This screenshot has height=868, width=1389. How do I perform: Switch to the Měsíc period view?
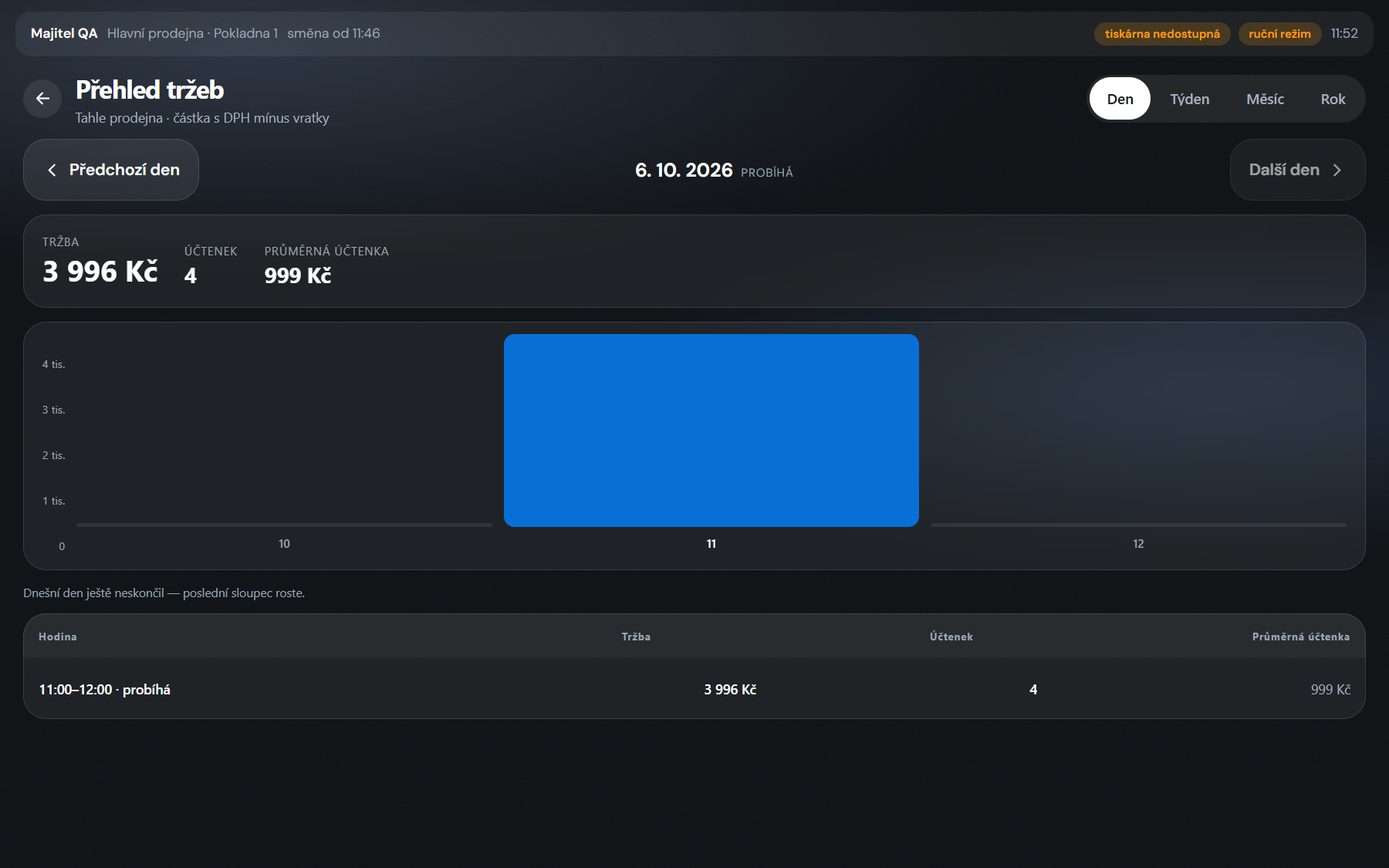(x=1265, y=99)
